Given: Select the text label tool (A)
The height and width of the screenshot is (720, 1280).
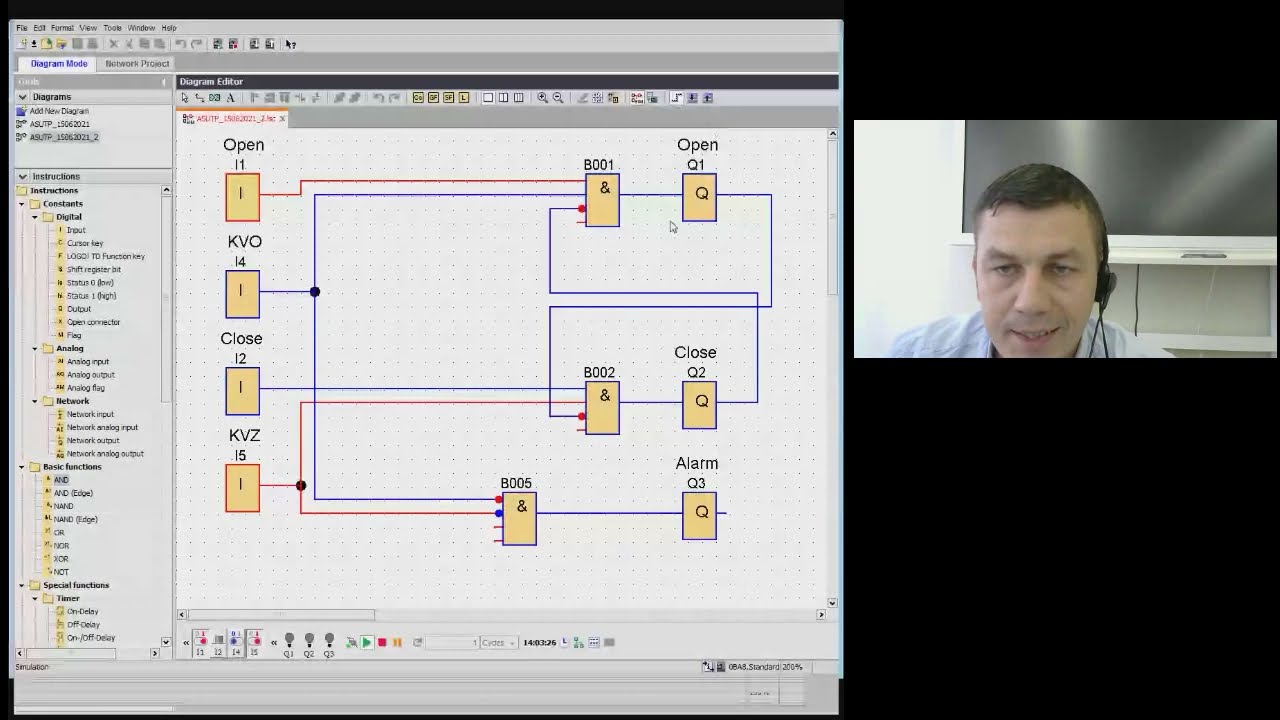Looking at the screenshot, I should (x=230, y=98).
